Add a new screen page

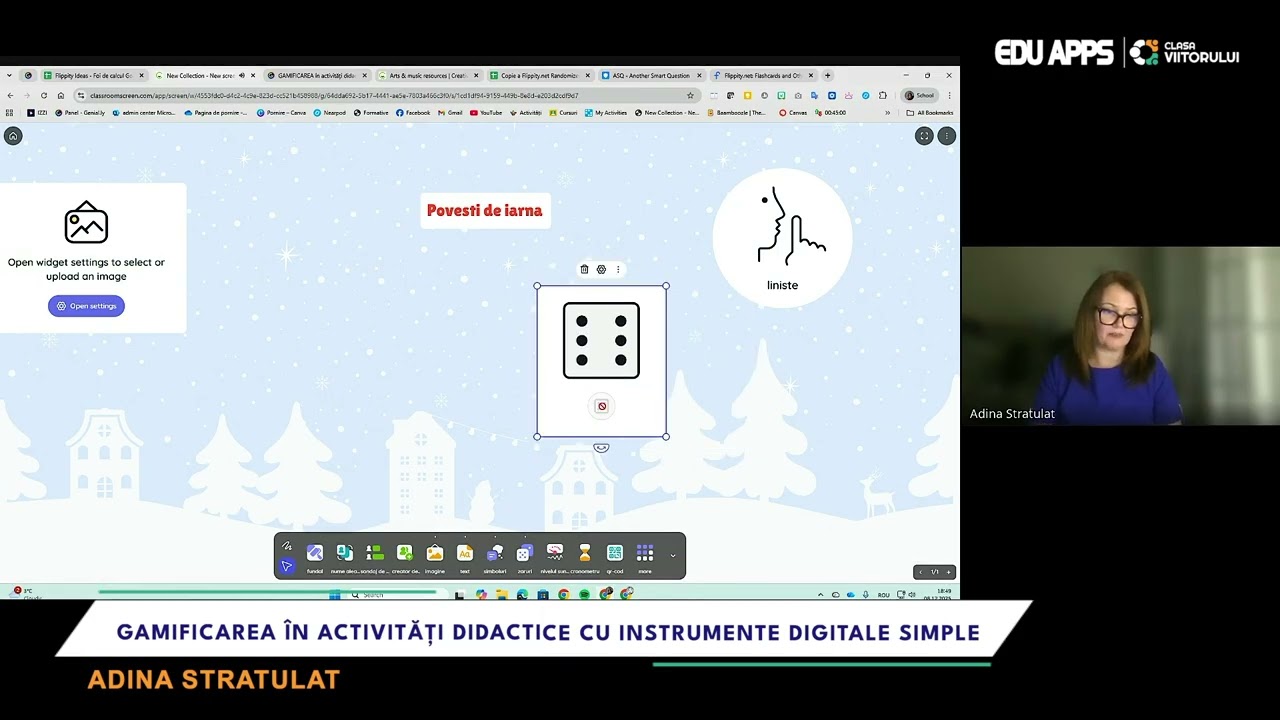(x=949, y=572)
